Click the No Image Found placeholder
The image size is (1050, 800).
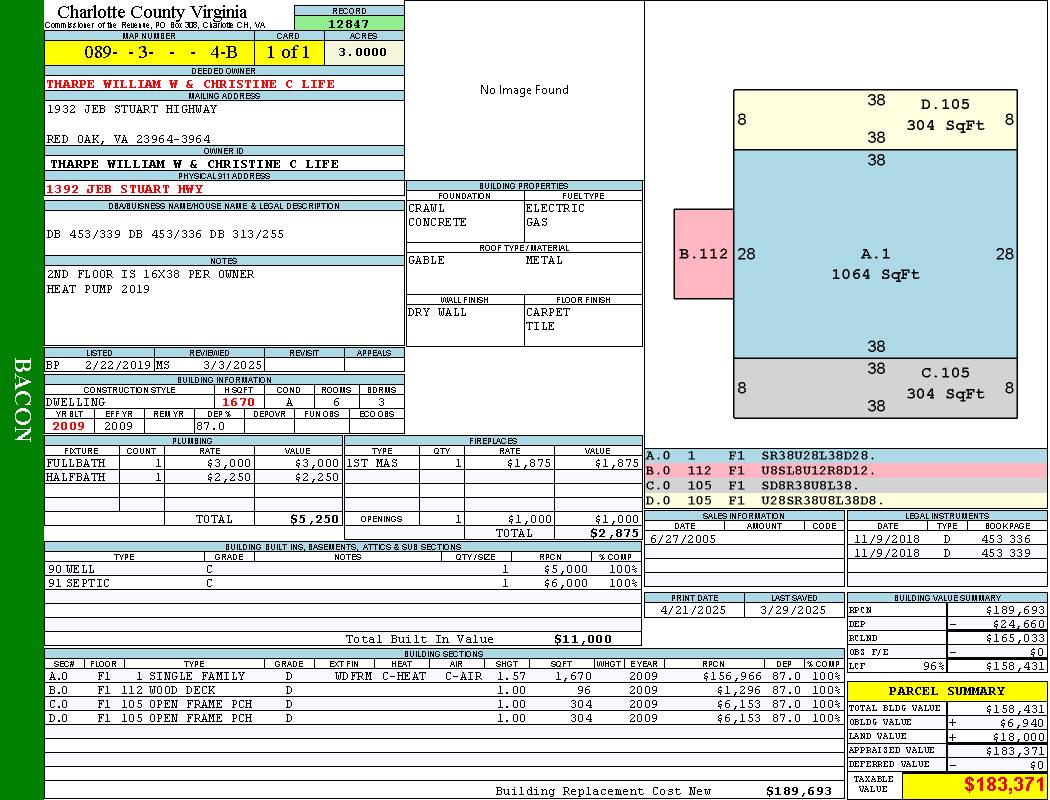tap(524, 90)
